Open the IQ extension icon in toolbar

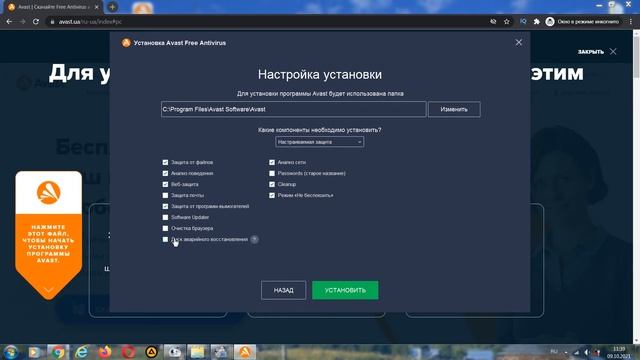[x=523, y=22]
